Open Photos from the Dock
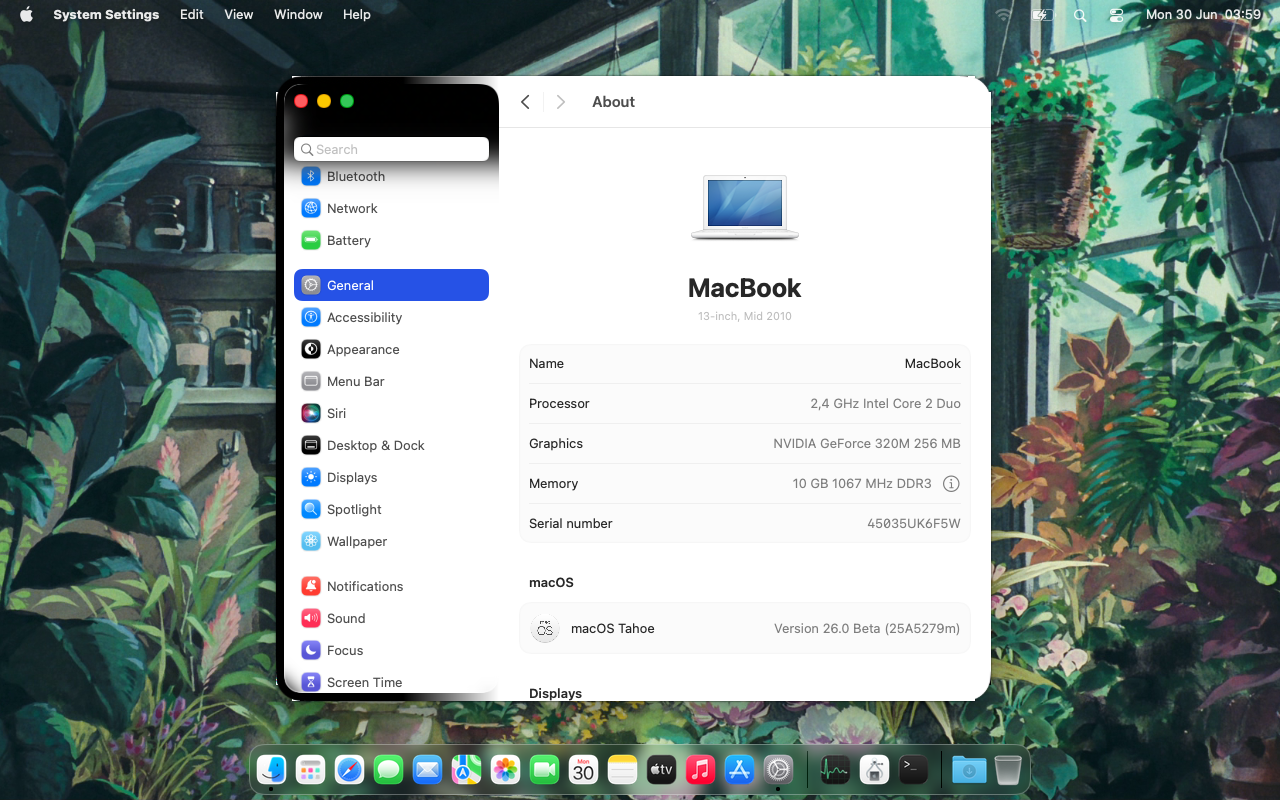 pyautogui.click(x=506, y=769)
